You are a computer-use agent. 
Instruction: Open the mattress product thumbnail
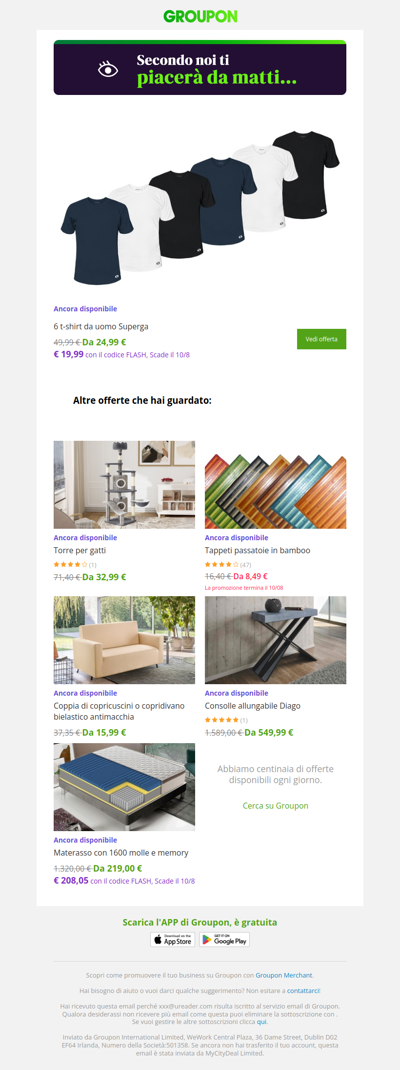124,787
